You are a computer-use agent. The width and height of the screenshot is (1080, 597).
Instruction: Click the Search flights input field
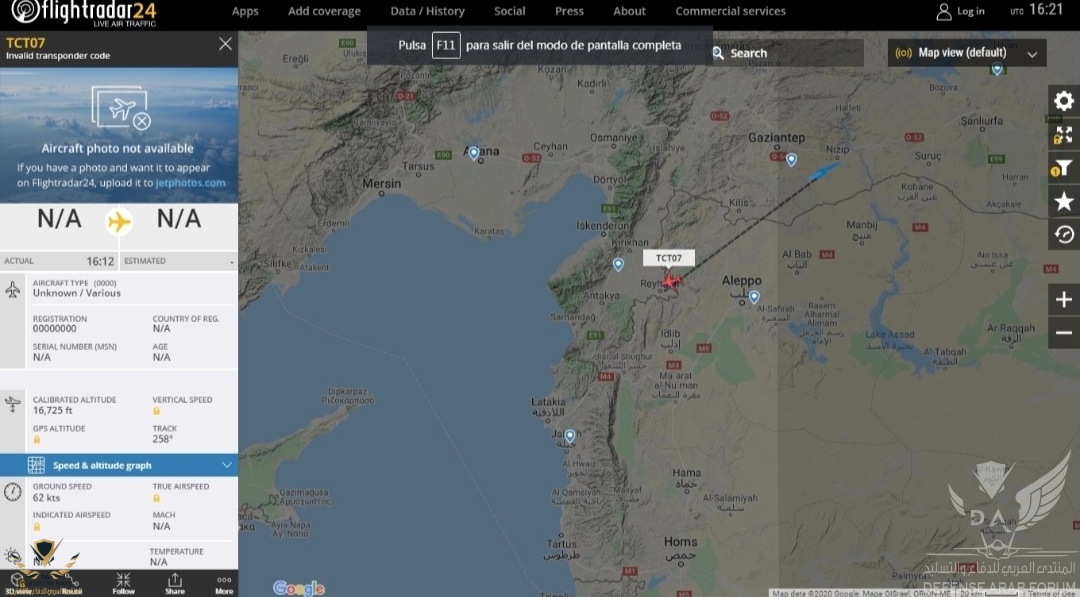pos(787,53)
